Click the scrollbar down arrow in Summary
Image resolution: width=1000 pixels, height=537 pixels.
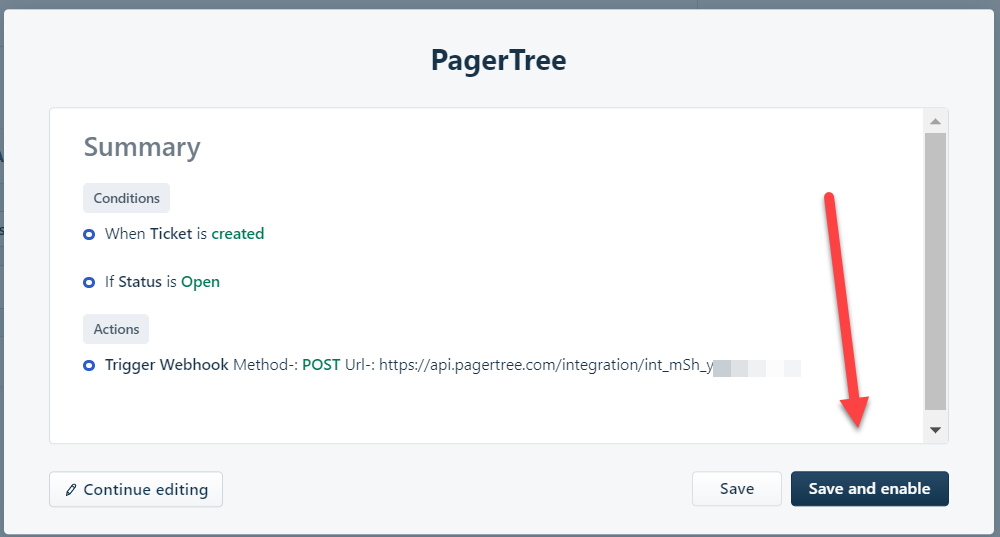[935, 430]
